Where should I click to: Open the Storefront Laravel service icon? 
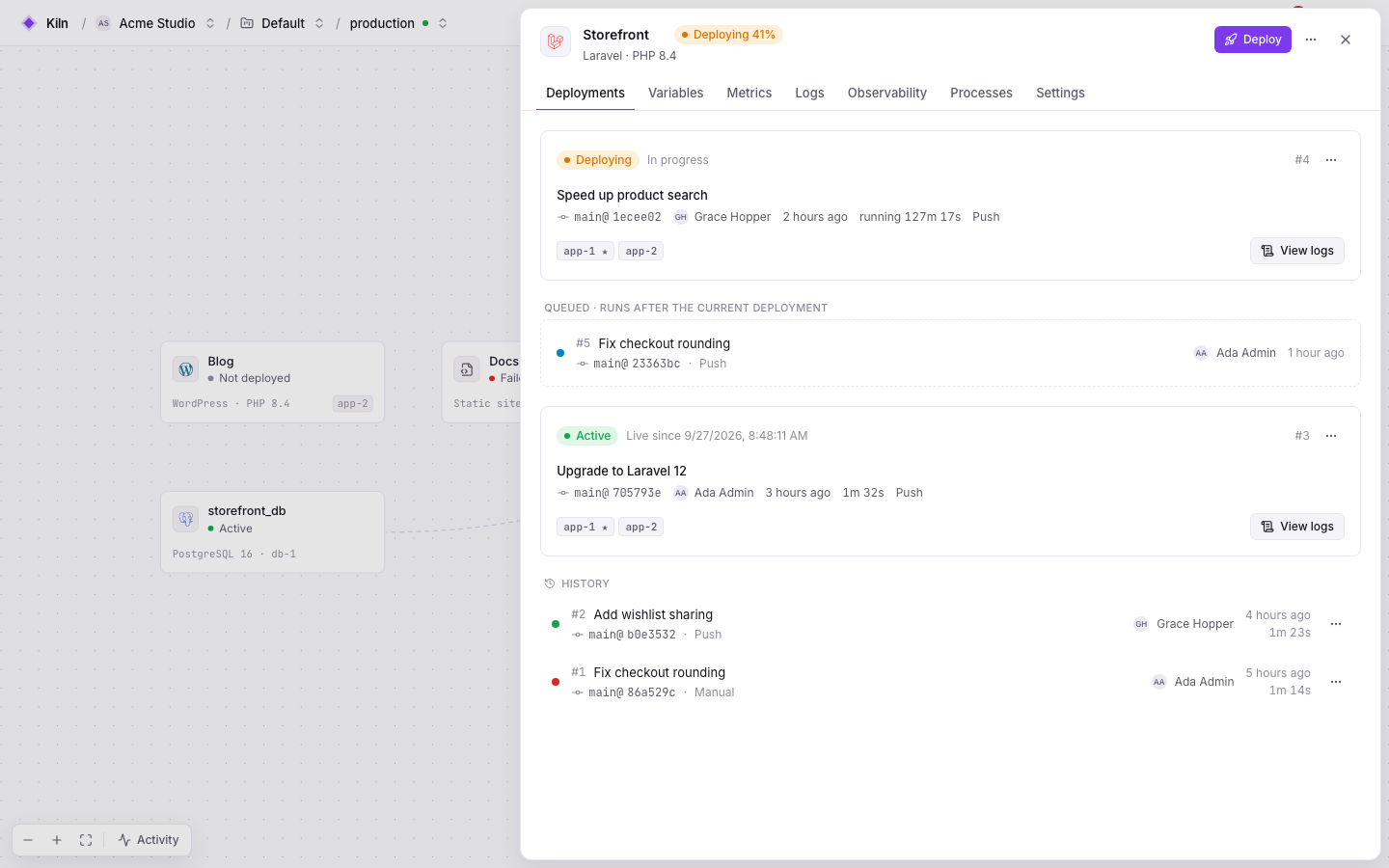pyautogui.click(x=556, y=41)
